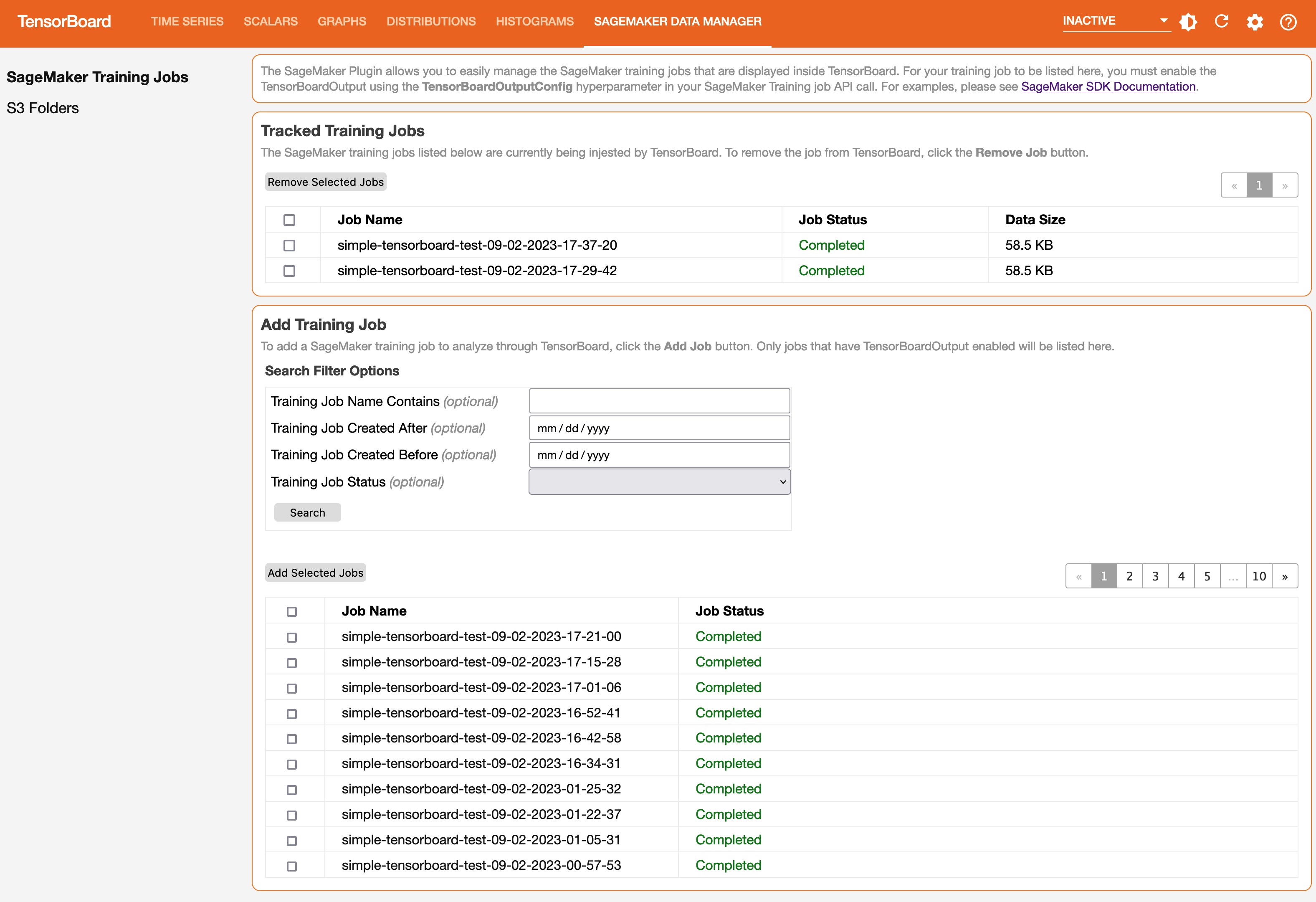This screenshot has height=902, width=1316.
Task: Click Job Name header in tracked jobs table
Action: (x=370, y=220)
